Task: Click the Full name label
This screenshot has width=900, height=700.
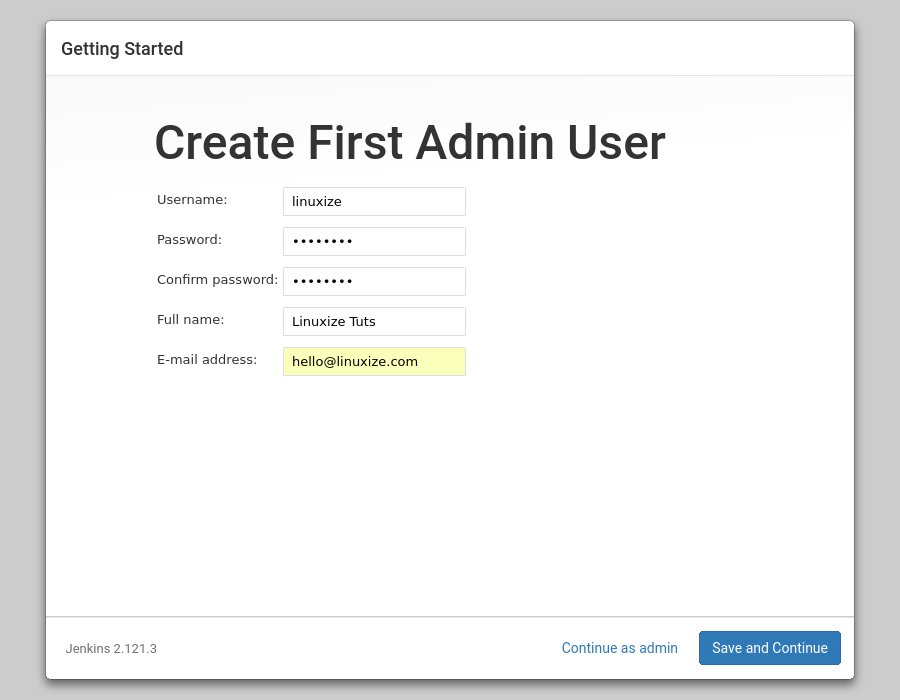Action: 190,320
